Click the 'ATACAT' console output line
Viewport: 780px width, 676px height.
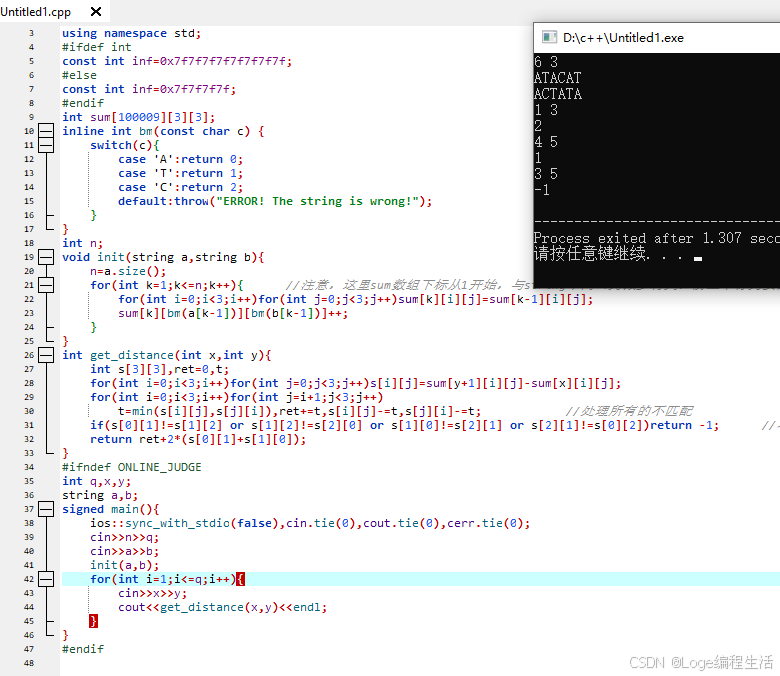[x=558, y=78]
